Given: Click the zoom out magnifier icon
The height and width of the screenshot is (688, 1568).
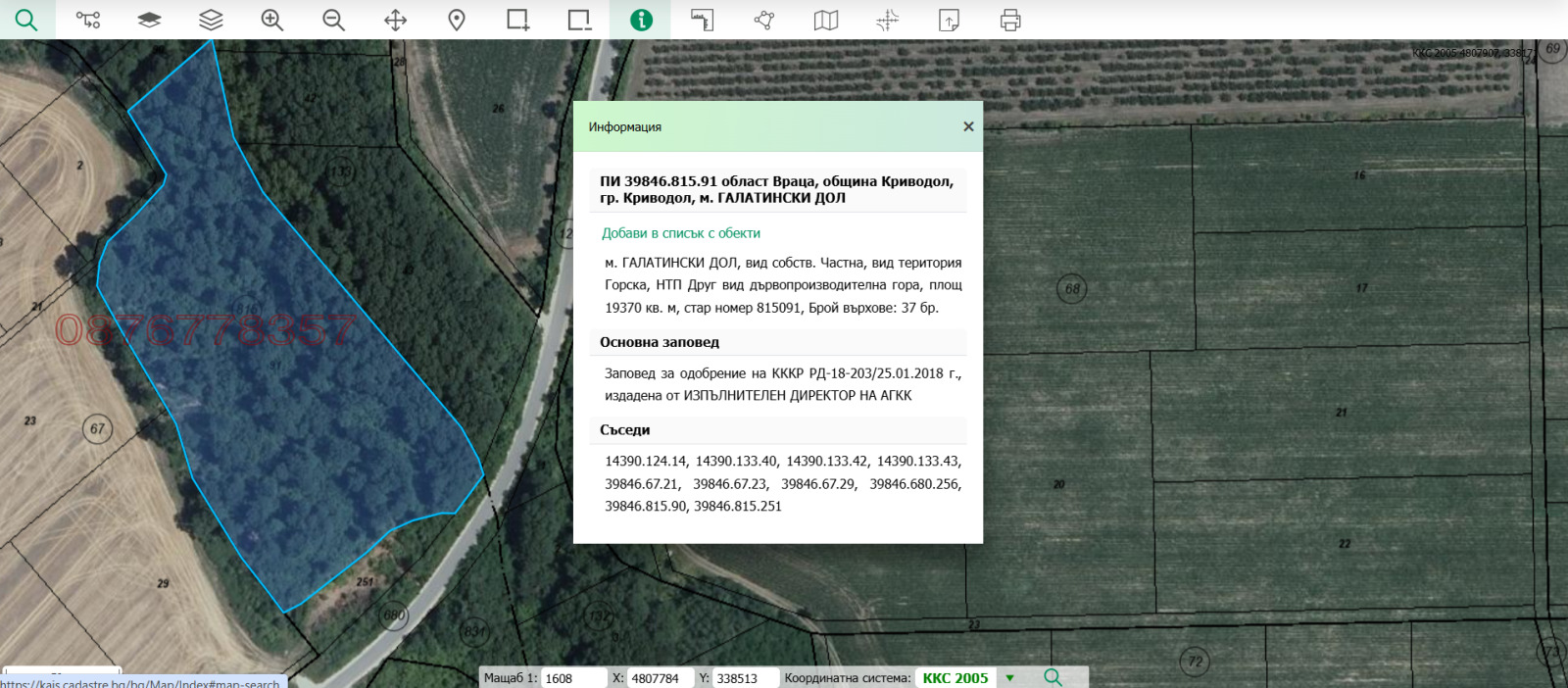Looking at the screenshot, I should 334,20.
